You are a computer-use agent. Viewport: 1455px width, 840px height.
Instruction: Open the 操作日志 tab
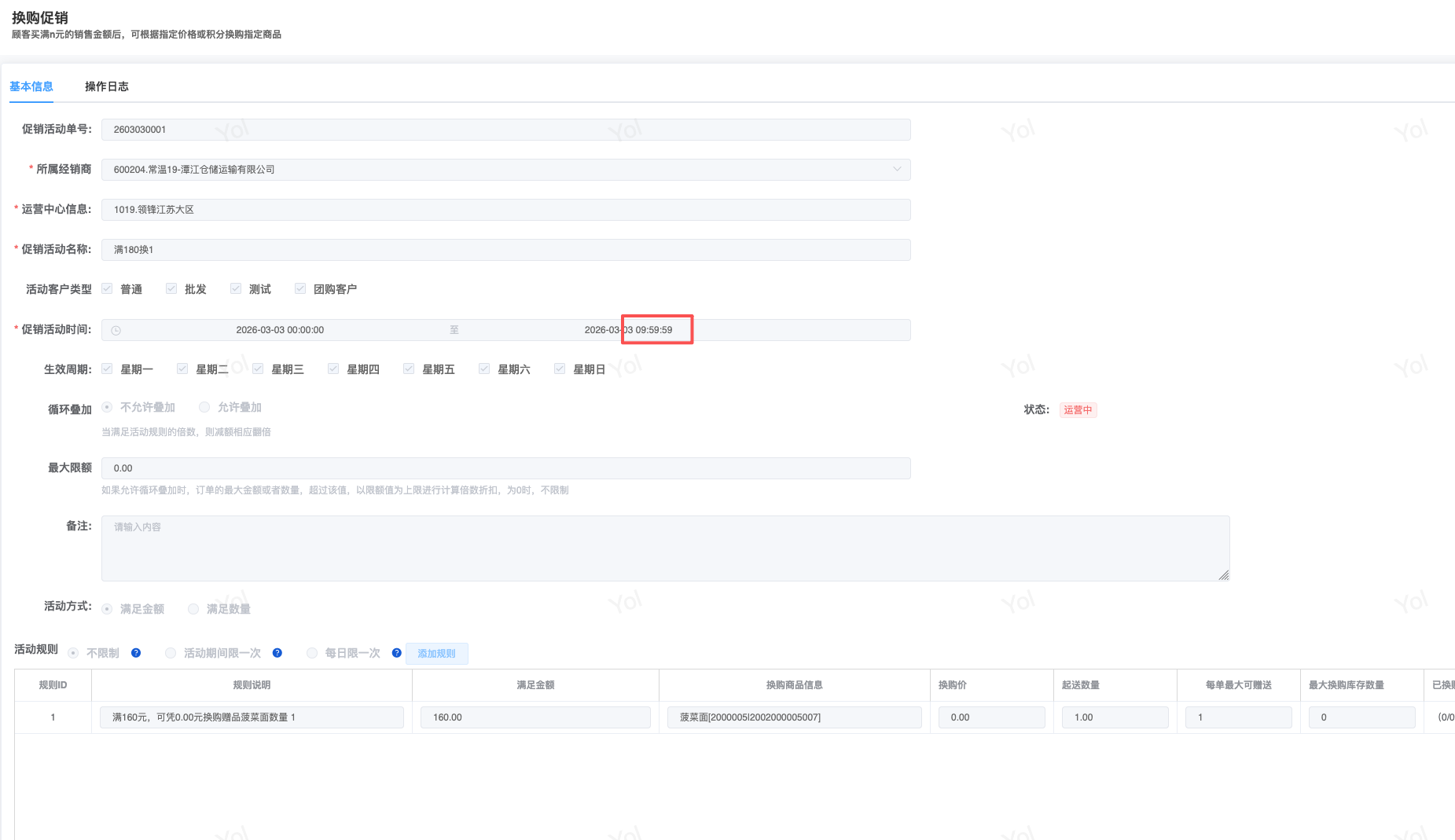tap(107, 86)
